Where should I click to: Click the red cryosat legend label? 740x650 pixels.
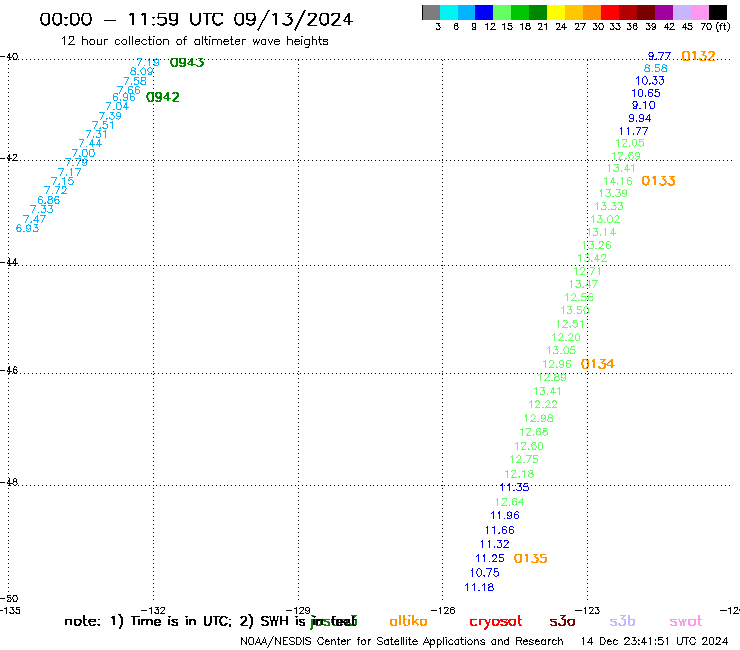496,621
